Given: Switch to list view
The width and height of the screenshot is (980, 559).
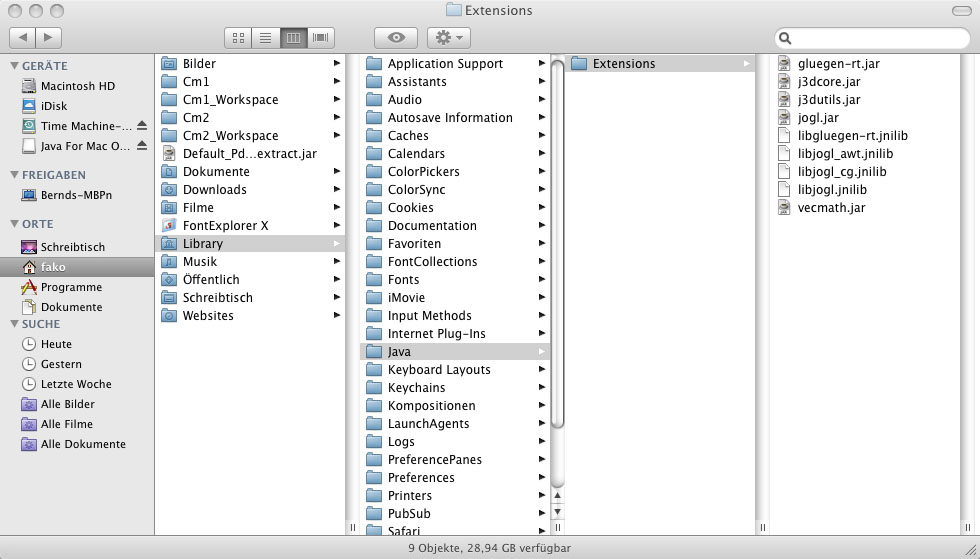Looking at the screenshot, I should pyautogui.click(x=266, y=38).
